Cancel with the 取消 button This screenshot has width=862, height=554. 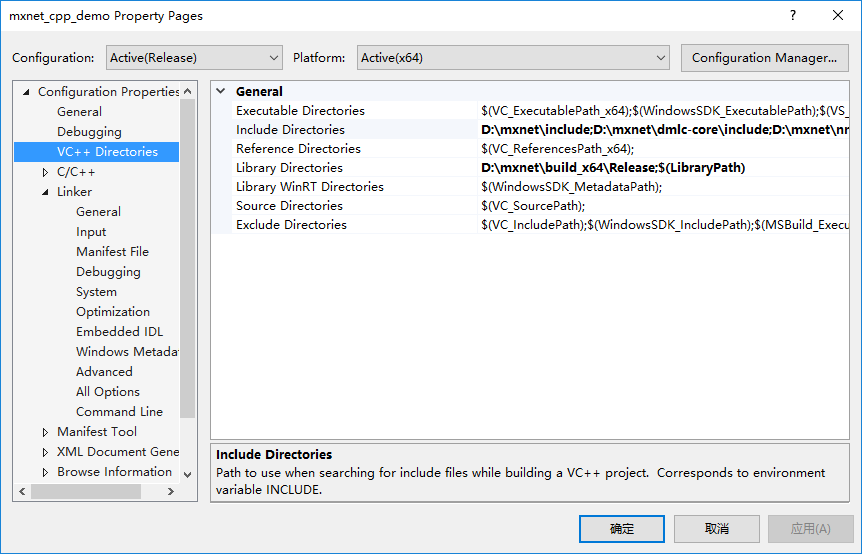[x=717, y=529]
